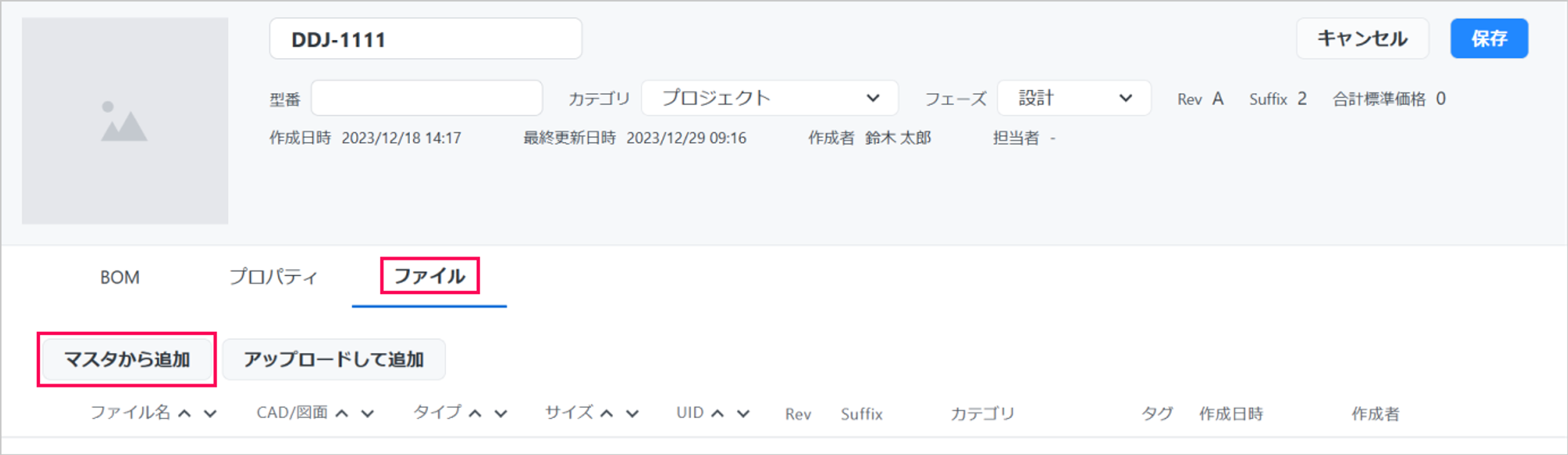Sort サイズ column descending arrow
The width and height of the screenshot is (1568, 455).
click(x=633, y=413)
